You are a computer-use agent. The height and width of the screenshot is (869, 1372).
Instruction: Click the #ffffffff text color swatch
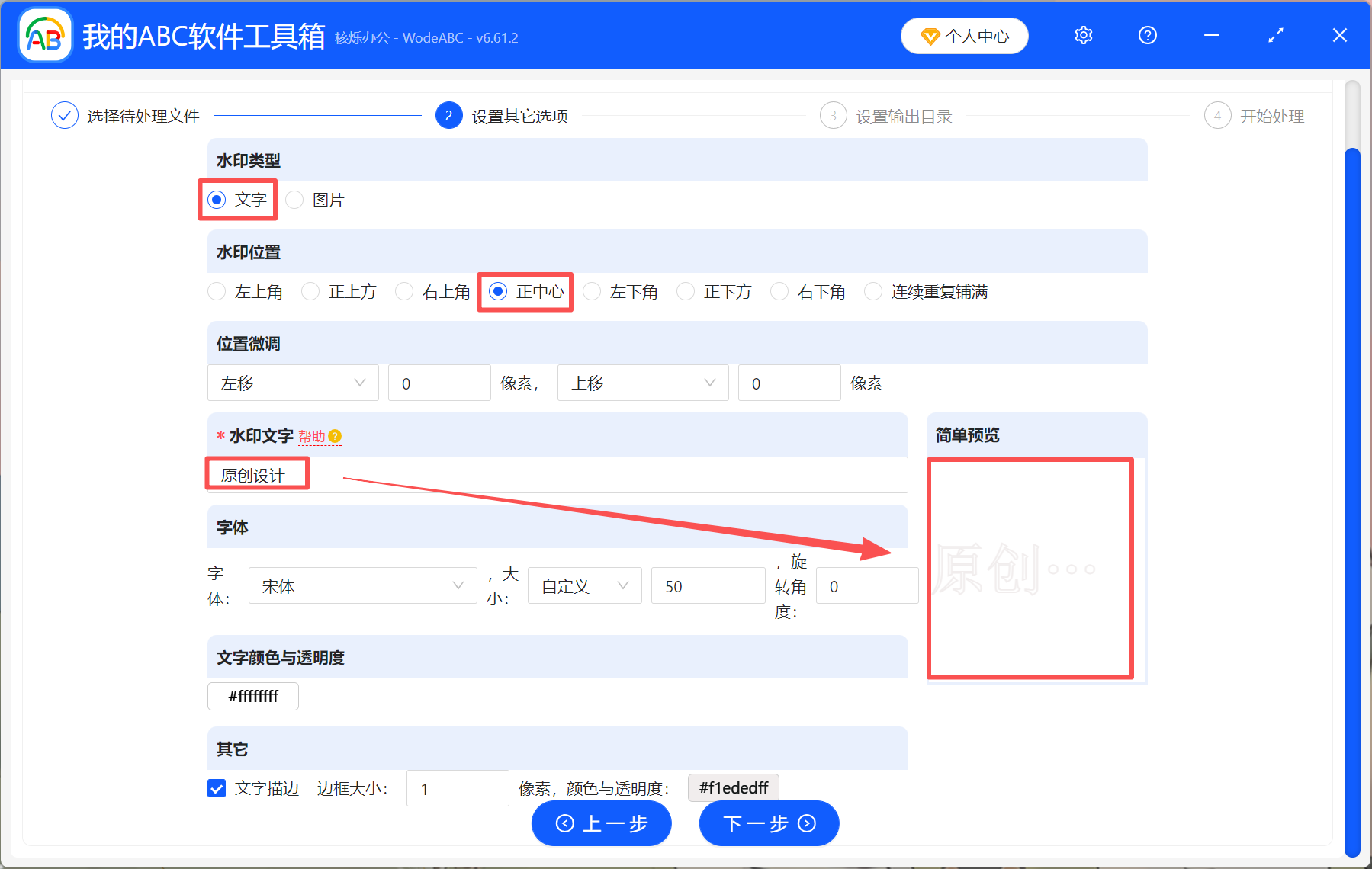click(x=252, y=696)
